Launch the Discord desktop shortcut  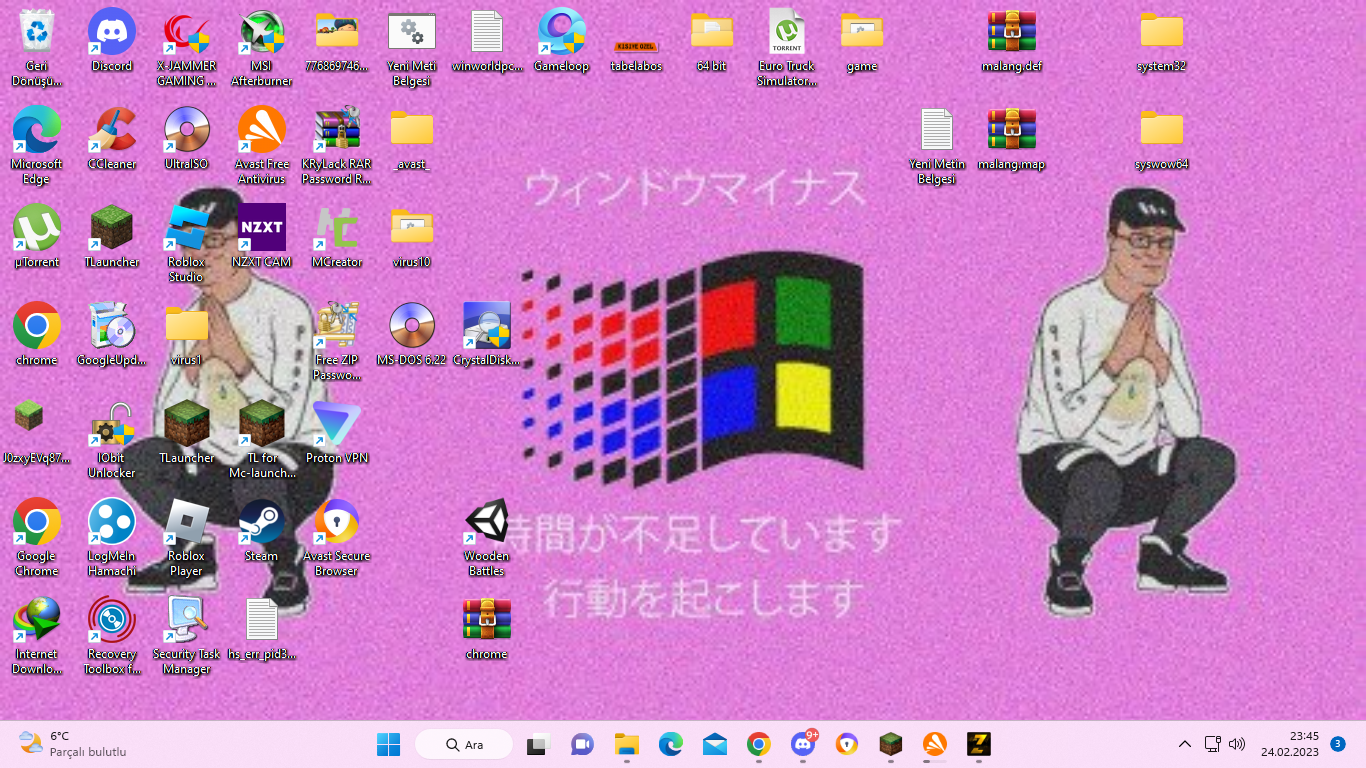tap(112, 40)
